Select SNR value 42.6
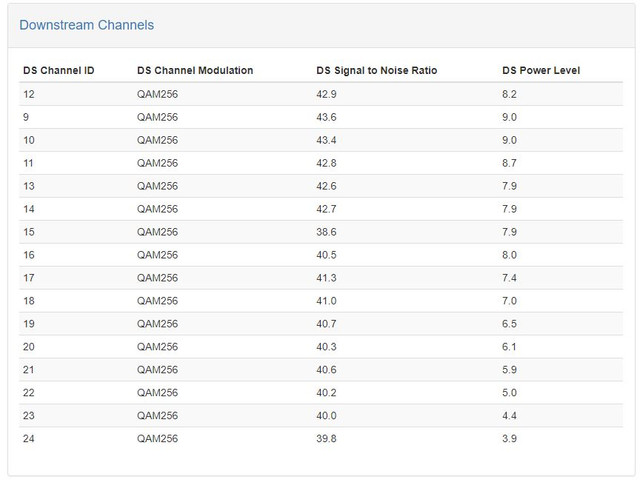640x485 pixels. coord(326,186)
